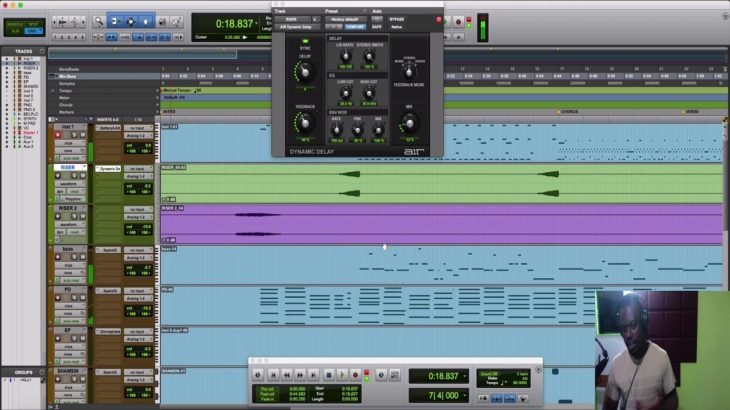Click the Bypass button in the plug-in header

coord(397,20)
